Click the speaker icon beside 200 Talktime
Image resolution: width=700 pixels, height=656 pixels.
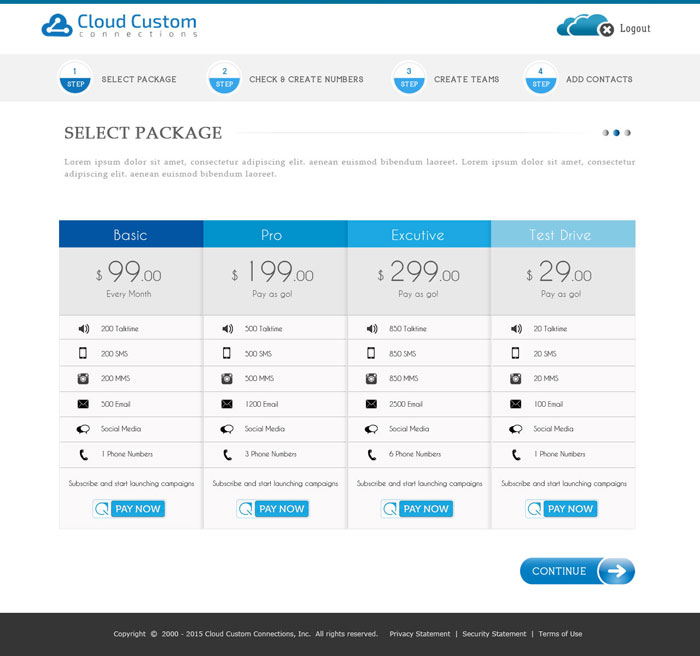(83, 329)
